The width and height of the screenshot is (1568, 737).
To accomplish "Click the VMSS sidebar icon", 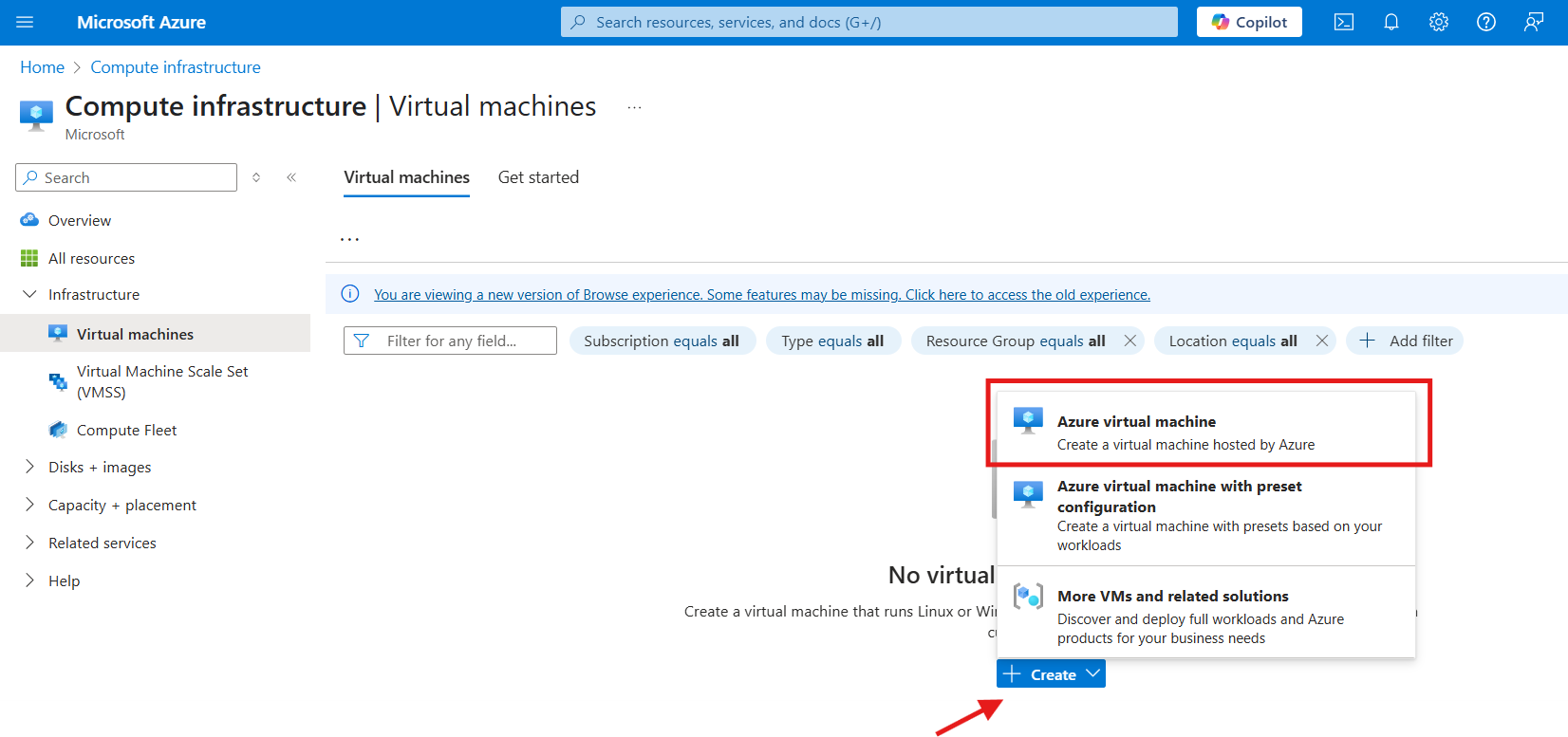I will click(x=58, y=381).
